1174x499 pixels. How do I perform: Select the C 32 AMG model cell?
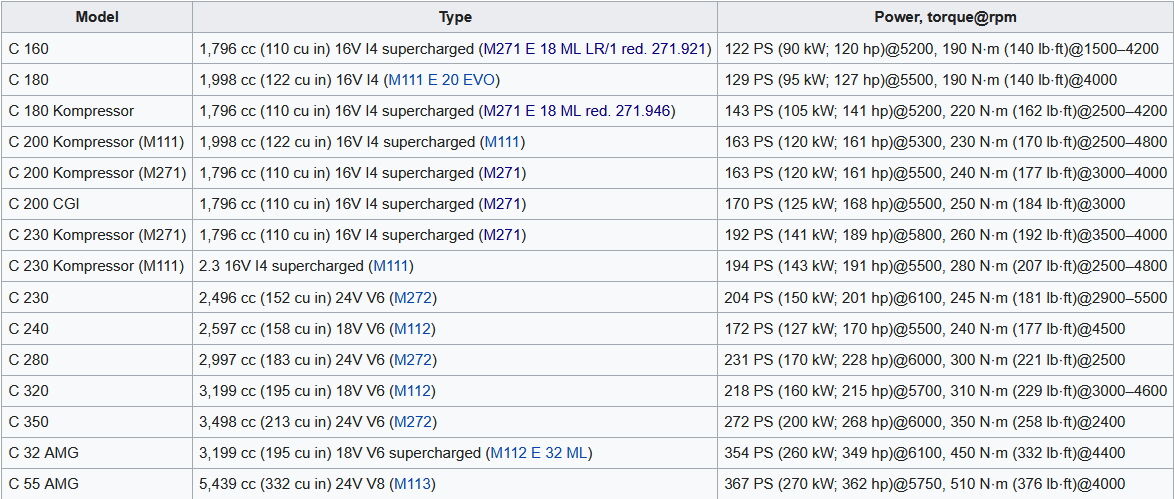[97, 453]
